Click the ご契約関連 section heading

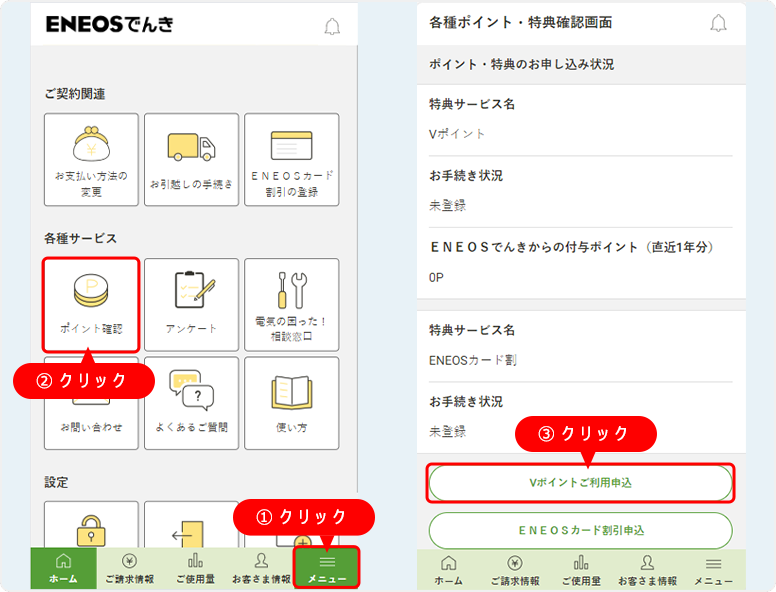[75, 94]
